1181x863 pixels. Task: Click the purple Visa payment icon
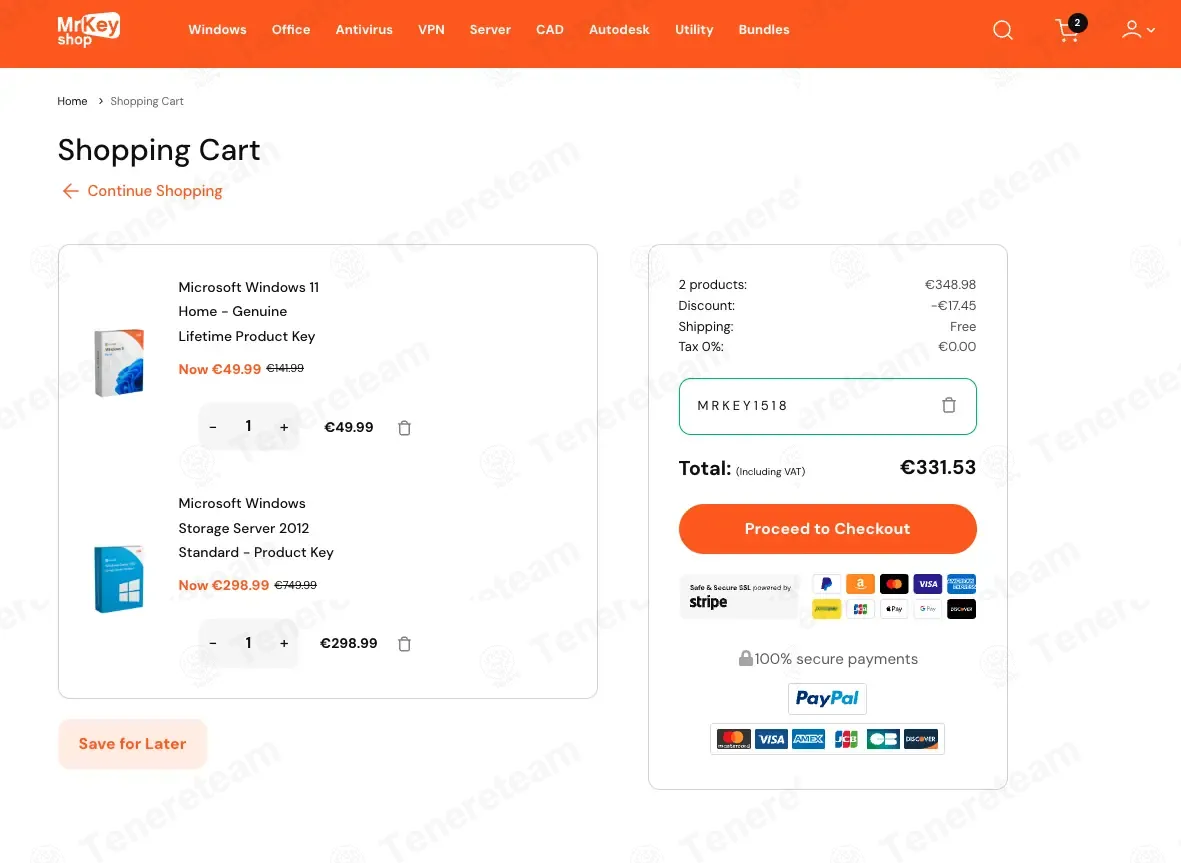click(928, 584)
